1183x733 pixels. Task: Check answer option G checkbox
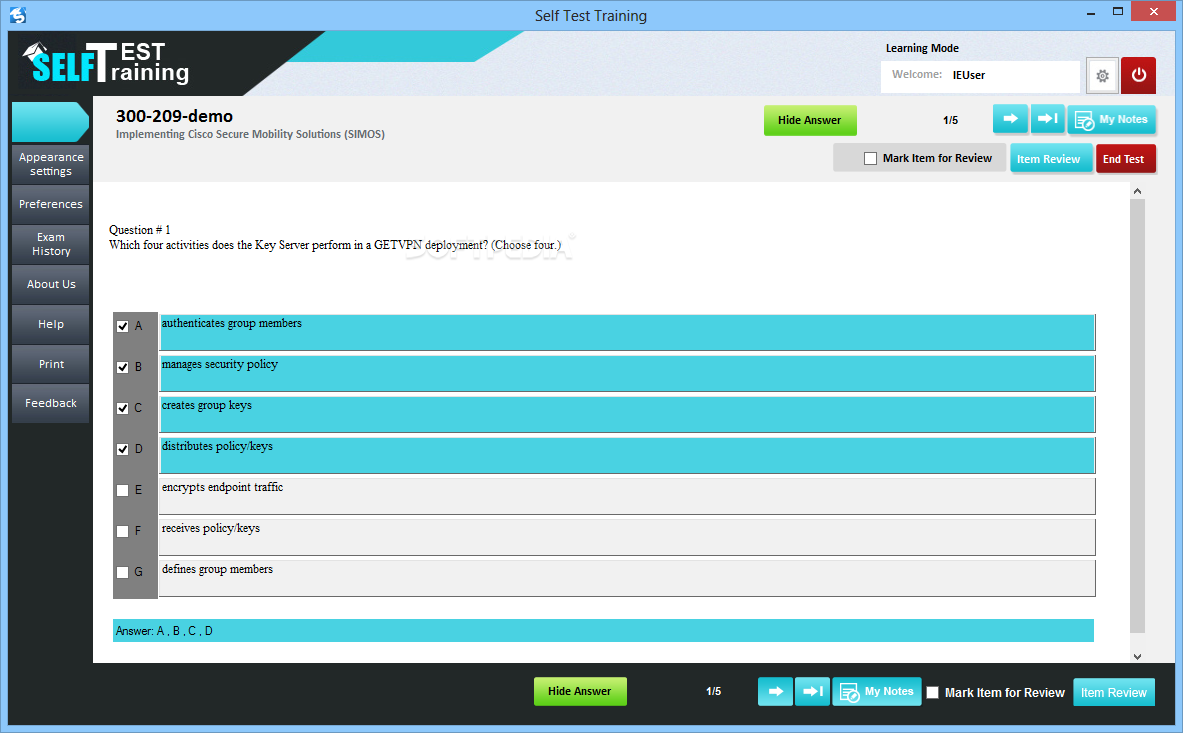click(122, 572)
